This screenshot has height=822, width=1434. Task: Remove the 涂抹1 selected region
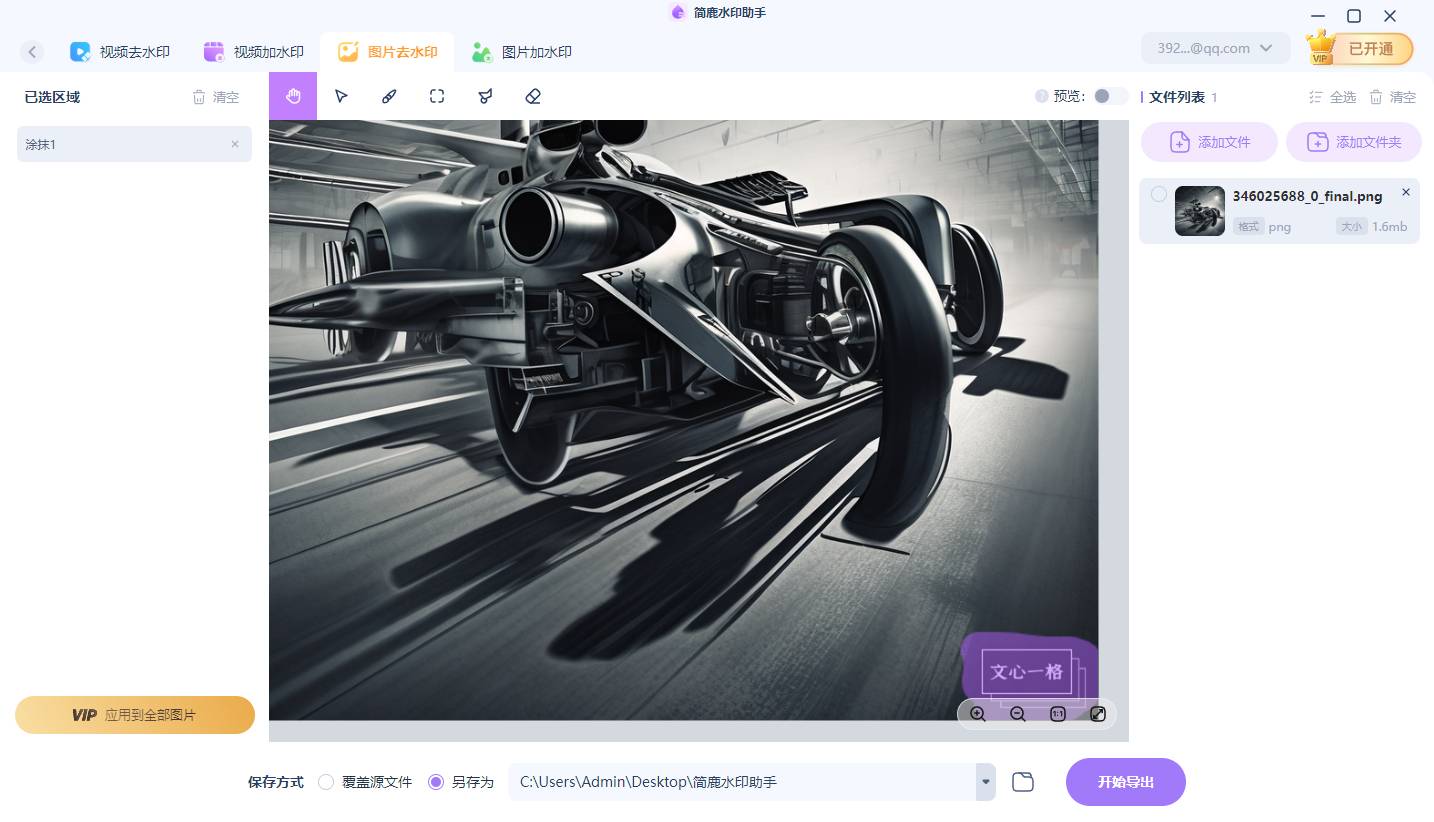point(235,144)
